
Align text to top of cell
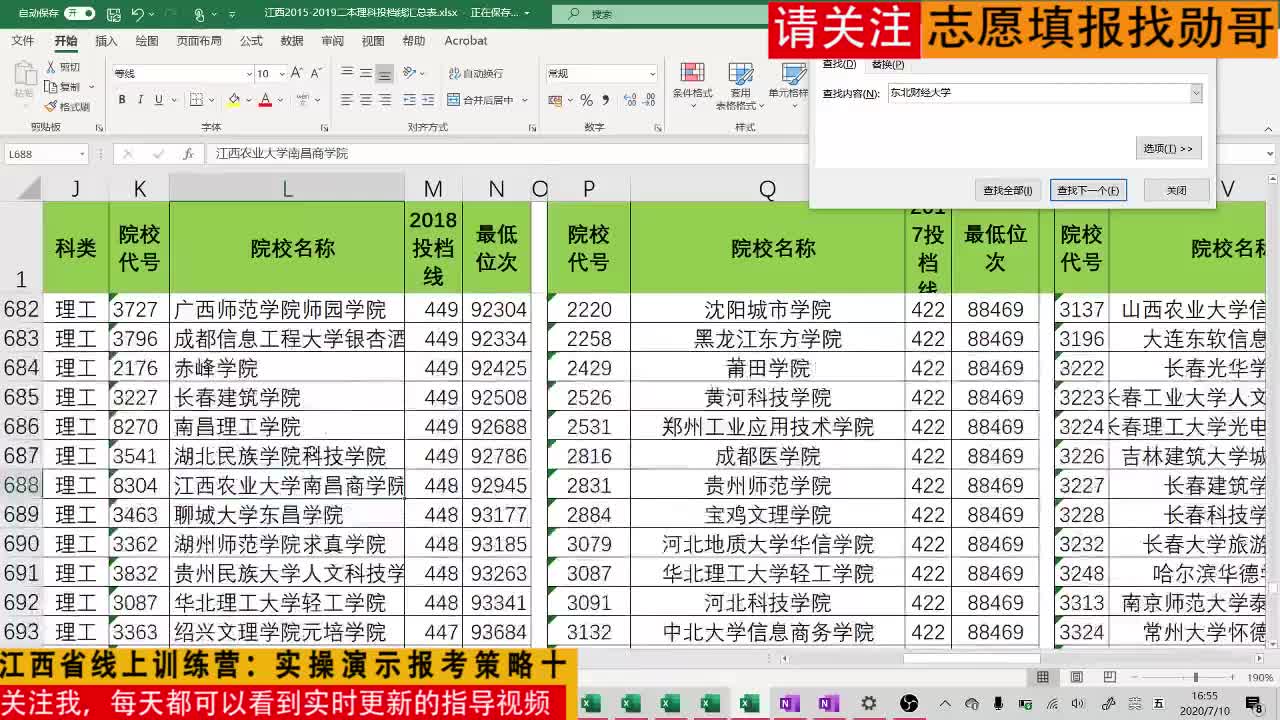point(347,74)
